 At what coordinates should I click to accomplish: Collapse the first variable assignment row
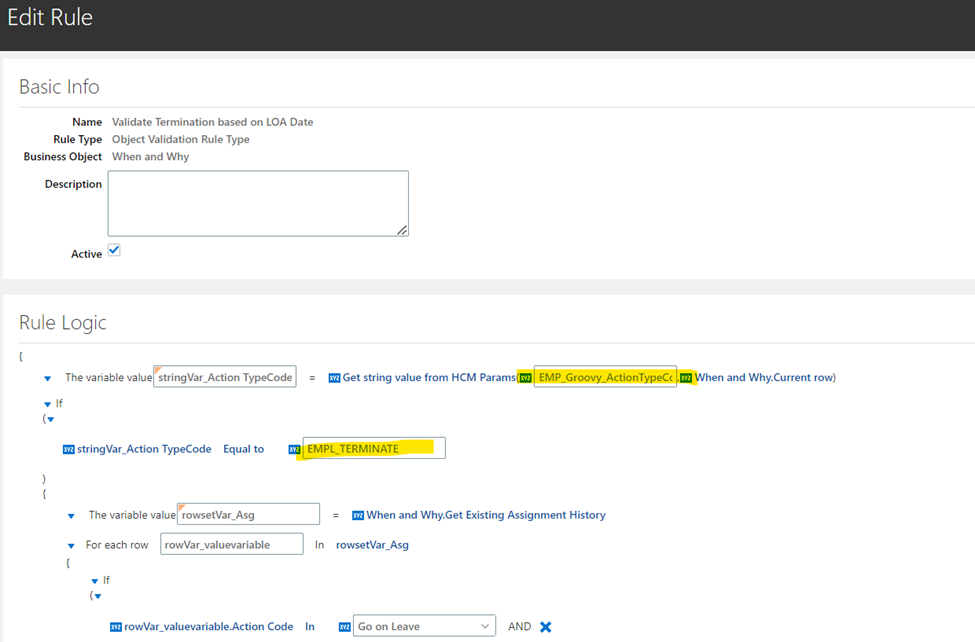[47, 377]
